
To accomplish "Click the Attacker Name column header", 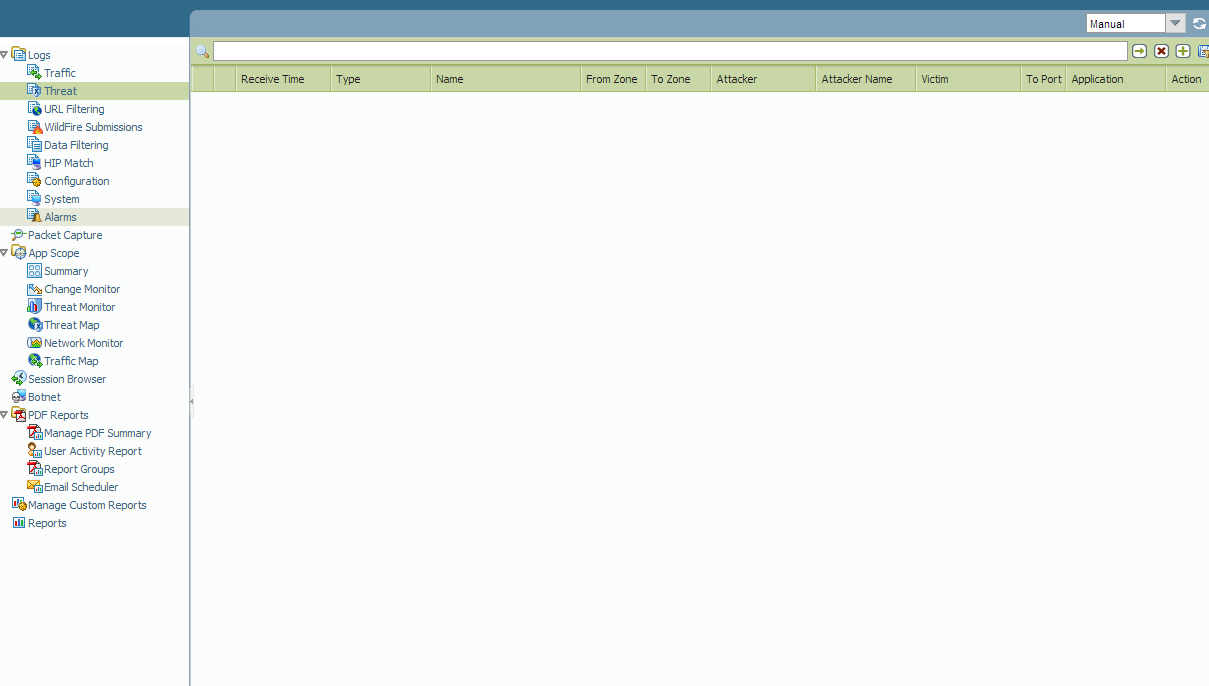I will 866,79.
